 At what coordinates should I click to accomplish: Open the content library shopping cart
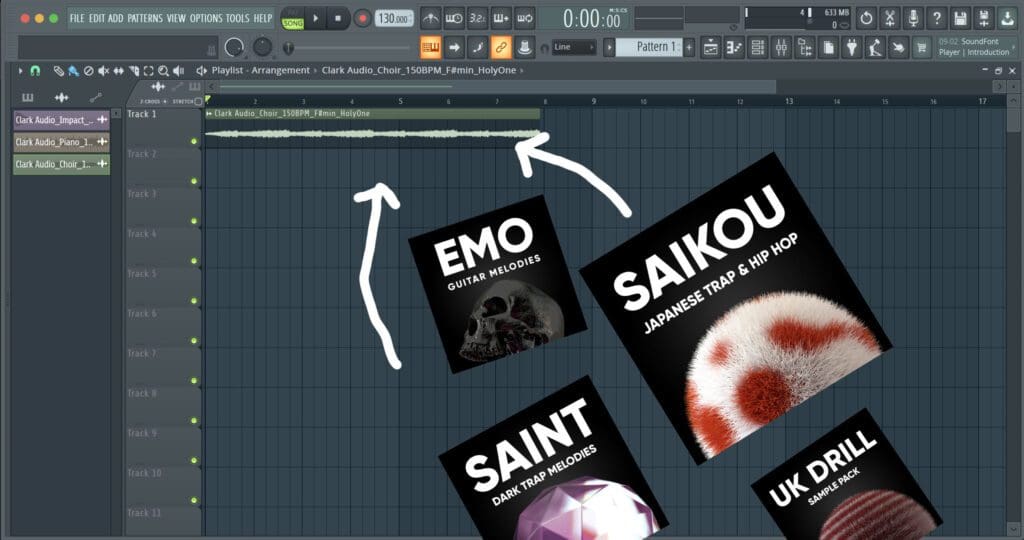click(921, 47)
